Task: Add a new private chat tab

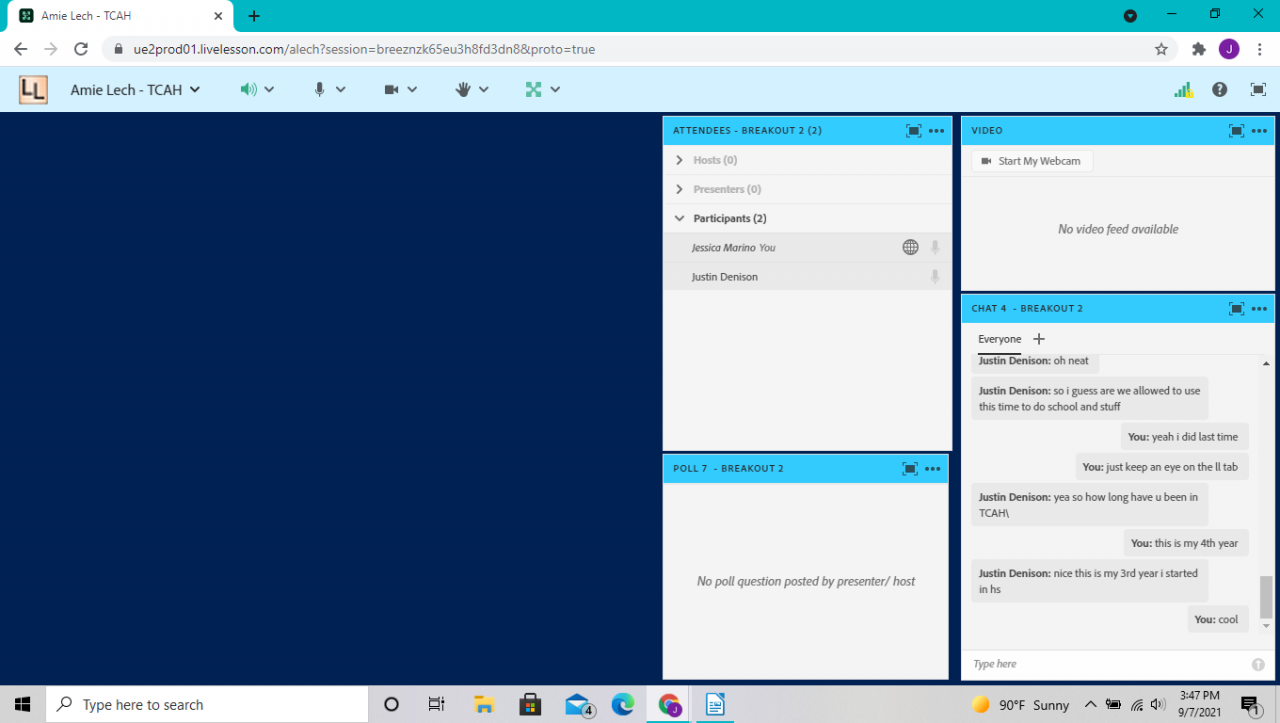Action: coord(1038,339)
